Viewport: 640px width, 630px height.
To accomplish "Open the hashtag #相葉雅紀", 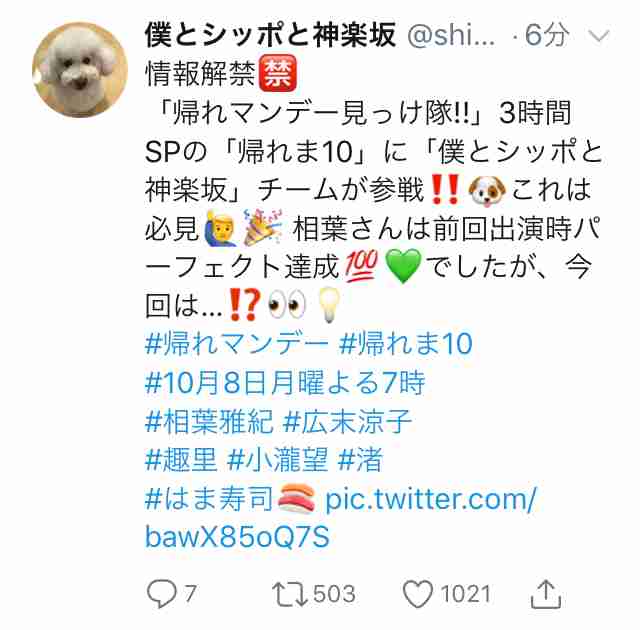I will (209, 421).
